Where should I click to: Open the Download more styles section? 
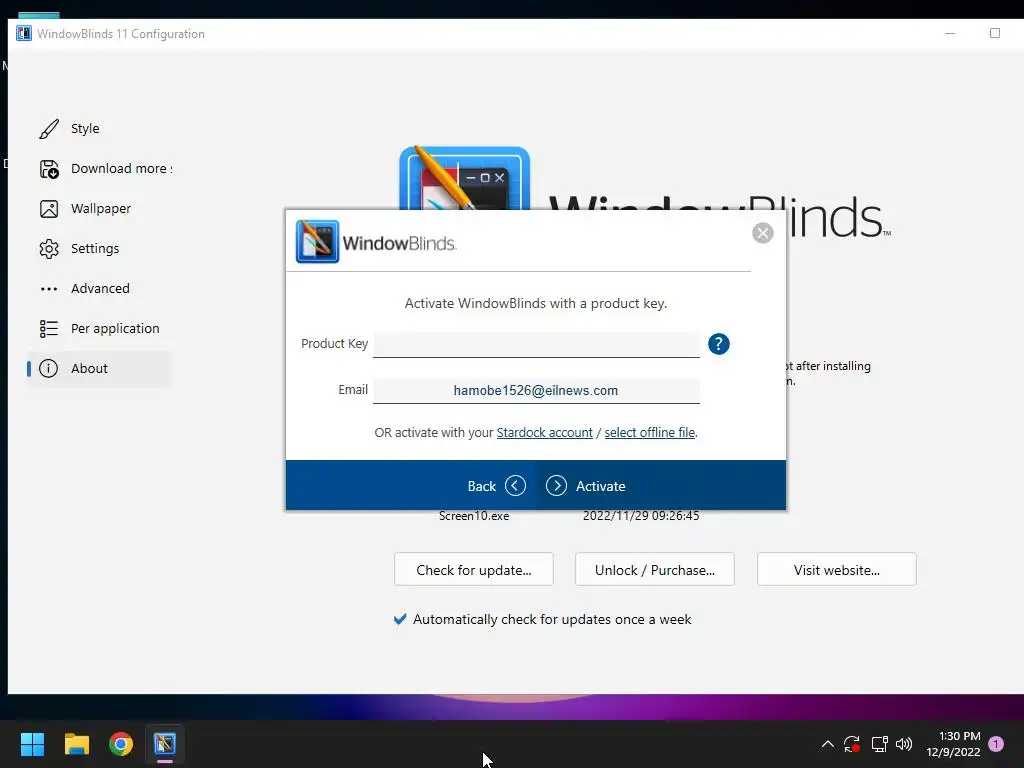tap(121, 168)
